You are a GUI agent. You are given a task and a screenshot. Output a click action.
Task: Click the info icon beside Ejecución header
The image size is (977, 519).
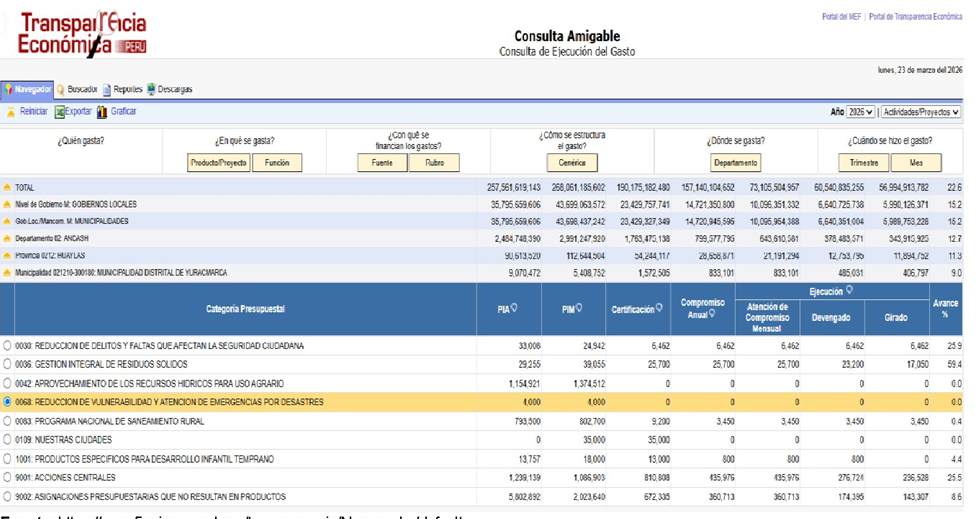pyautogui.click(x=849, y=290)
